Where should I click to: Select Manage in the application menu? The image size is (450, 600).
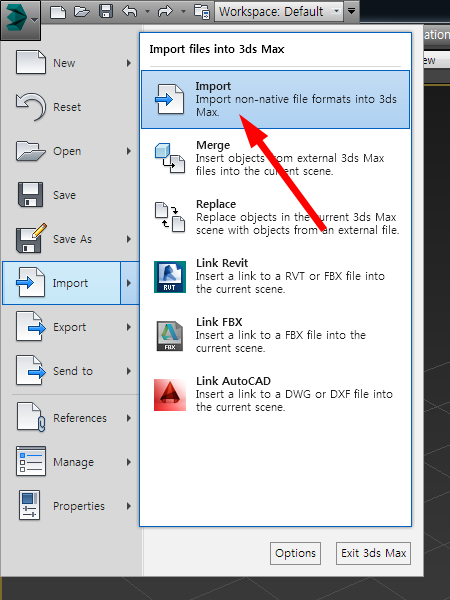click(x=71, y=462)
